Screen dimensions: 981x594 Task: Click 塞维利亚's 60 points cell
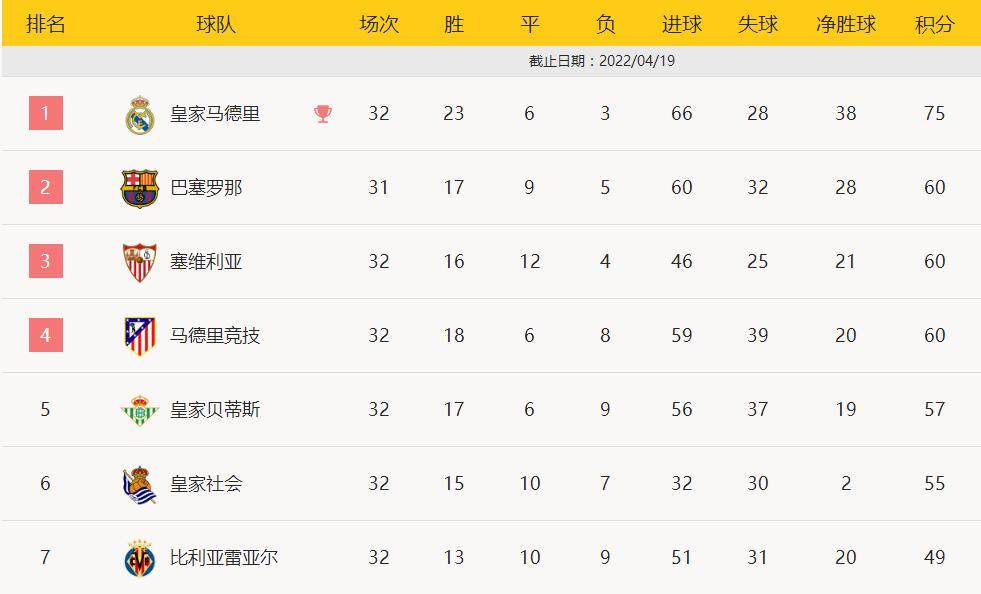(934, 262)
